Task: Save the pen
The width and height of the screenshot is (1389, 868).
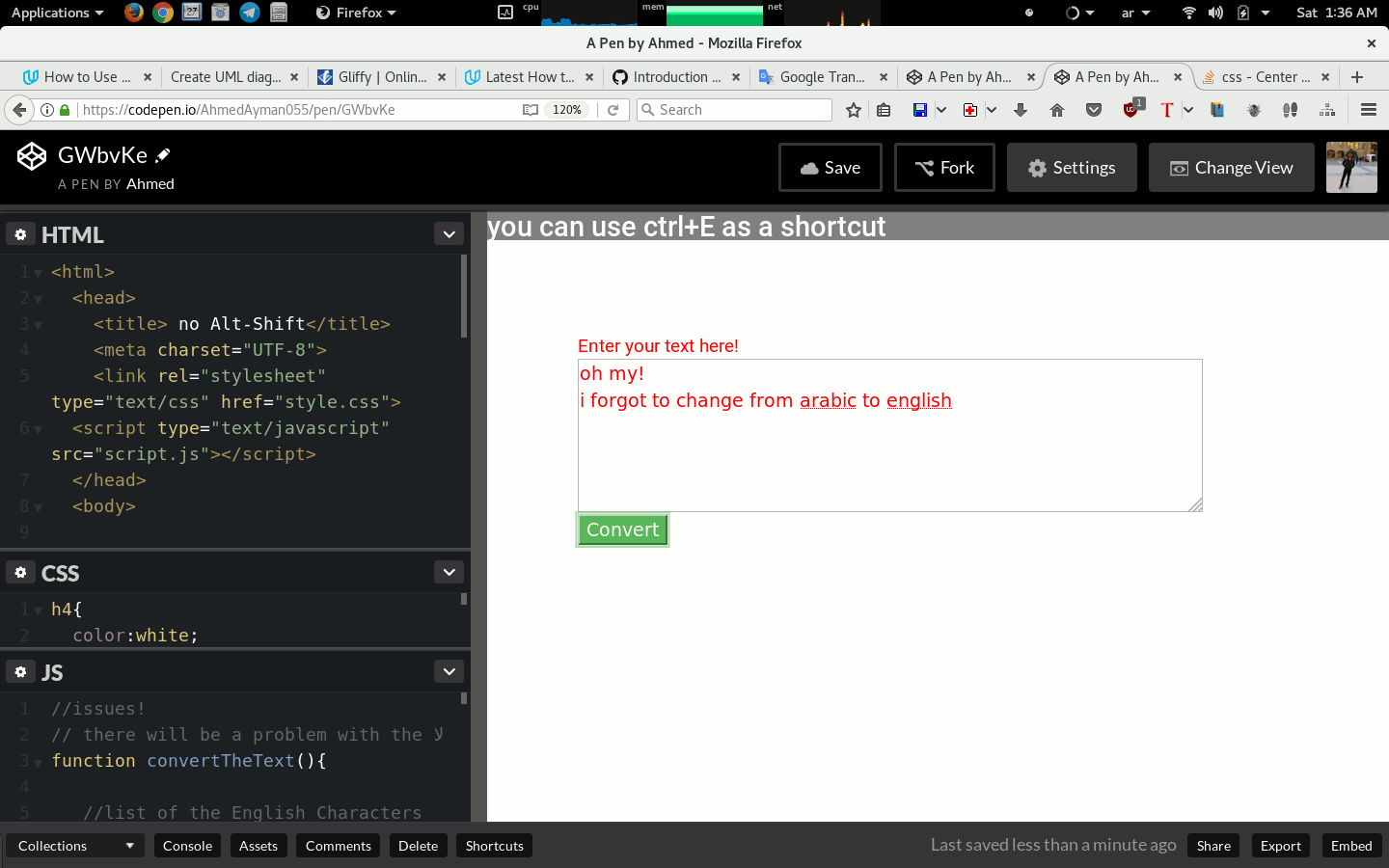Action: (x=831, y=168)
